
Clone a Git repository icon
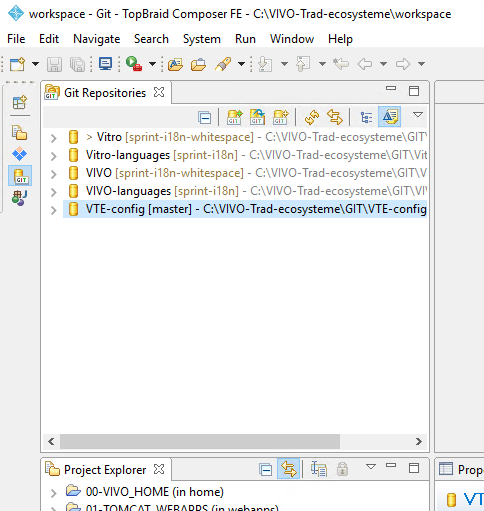pos(257,117)
